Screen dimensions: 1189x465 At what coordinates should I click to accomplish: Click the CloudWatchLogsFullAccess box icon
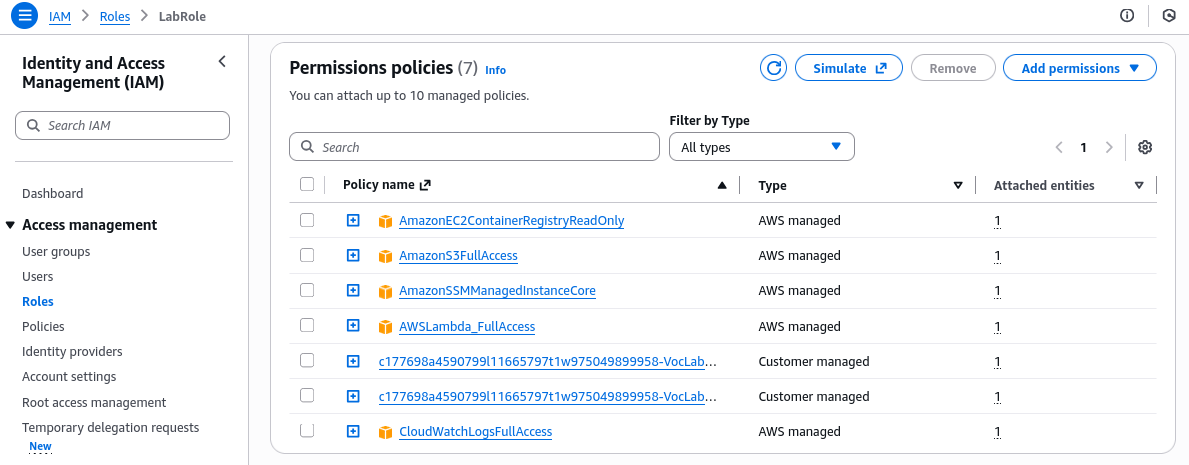386,432
